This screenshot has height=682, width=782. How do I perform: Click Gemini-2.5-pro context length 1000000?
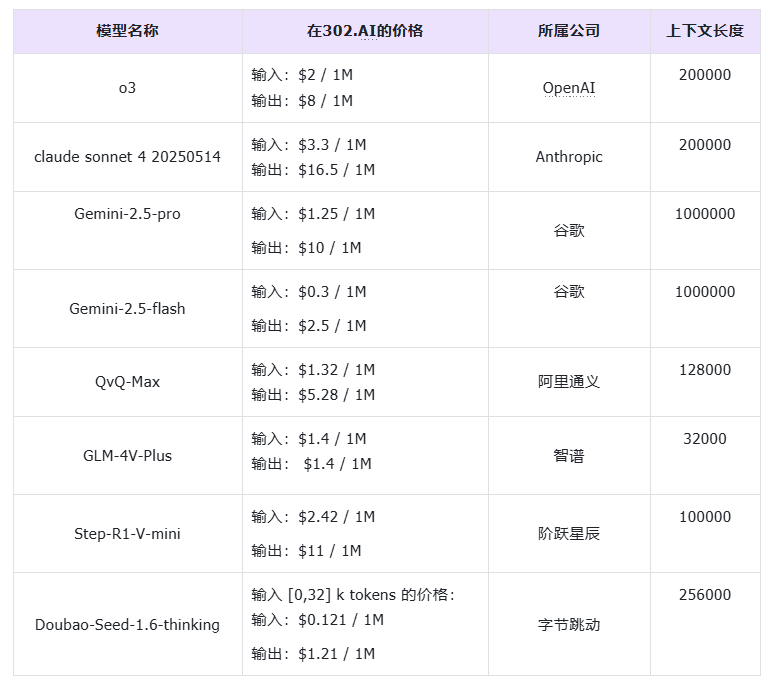(x=705, y=214)
